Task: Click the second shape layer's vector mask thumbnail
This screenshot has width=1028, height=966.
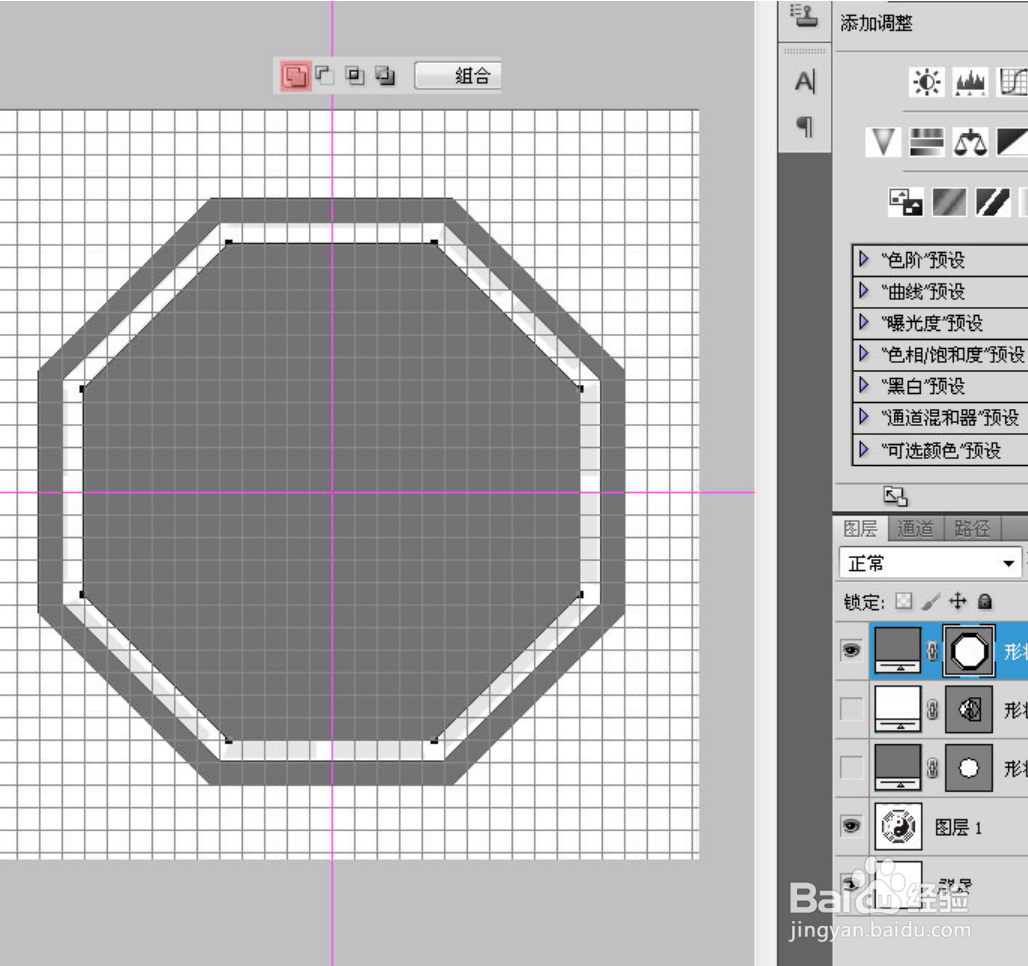Action: pos(969,709)
